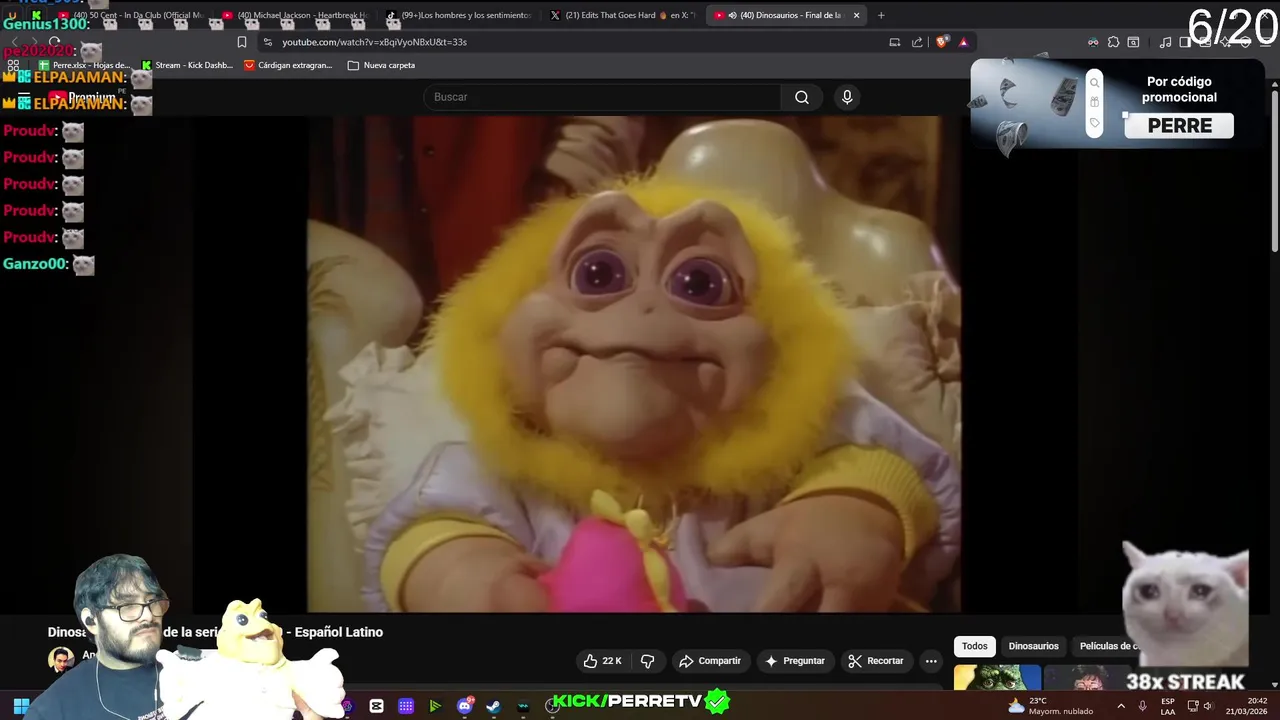Open new browser tab with plus button
The height and width of the screenshot is (720, 1280).
point(881,15)
